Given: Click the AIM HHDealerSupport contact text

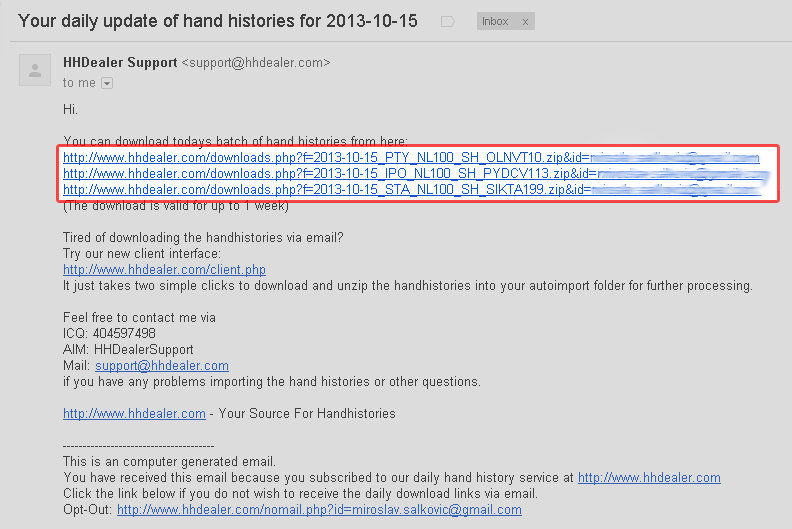Looking at the screenshot, I should [129, 350].
